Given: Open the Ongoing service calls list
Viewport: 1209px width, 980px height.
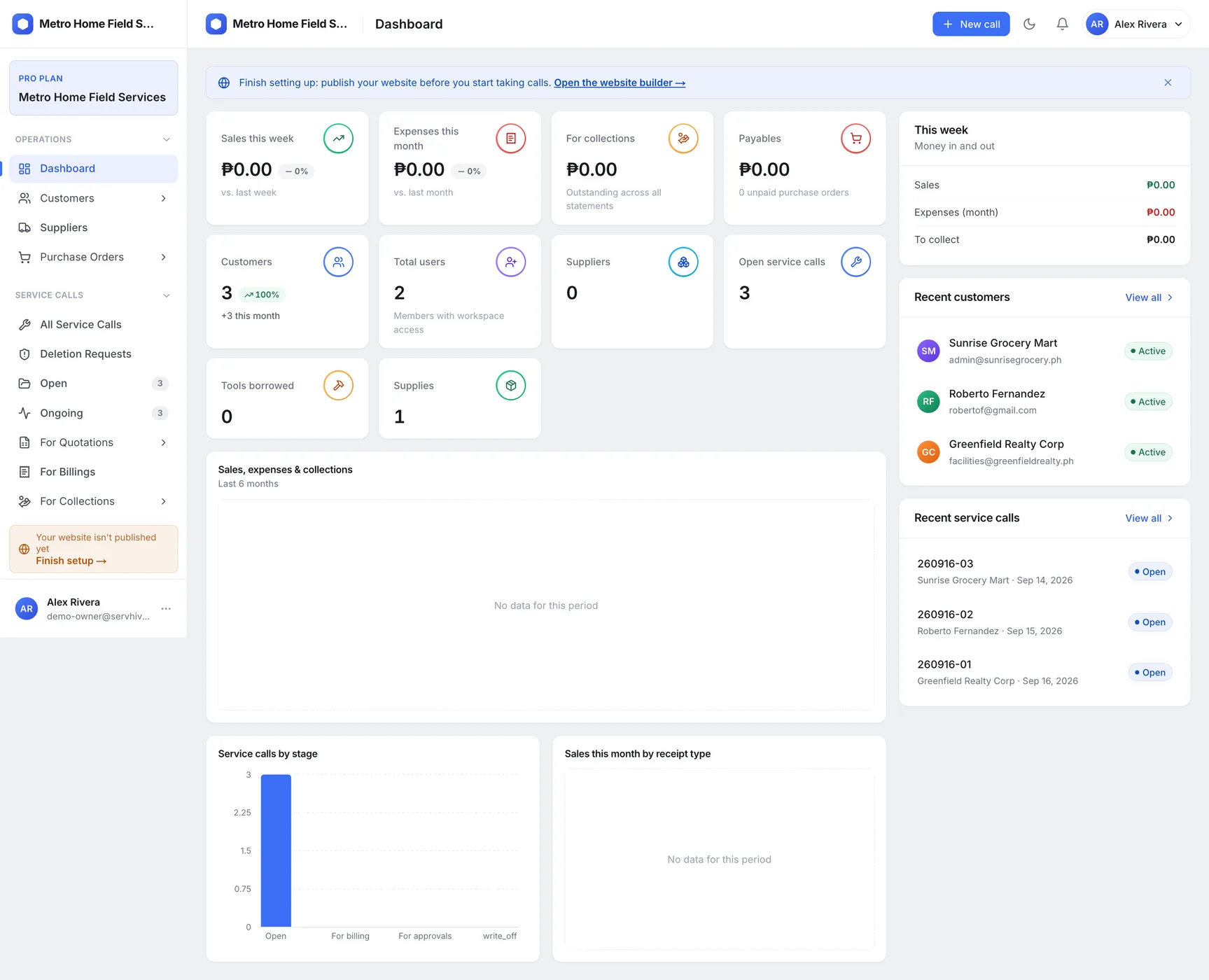Looking at the screenshot, I should [94, 413].
